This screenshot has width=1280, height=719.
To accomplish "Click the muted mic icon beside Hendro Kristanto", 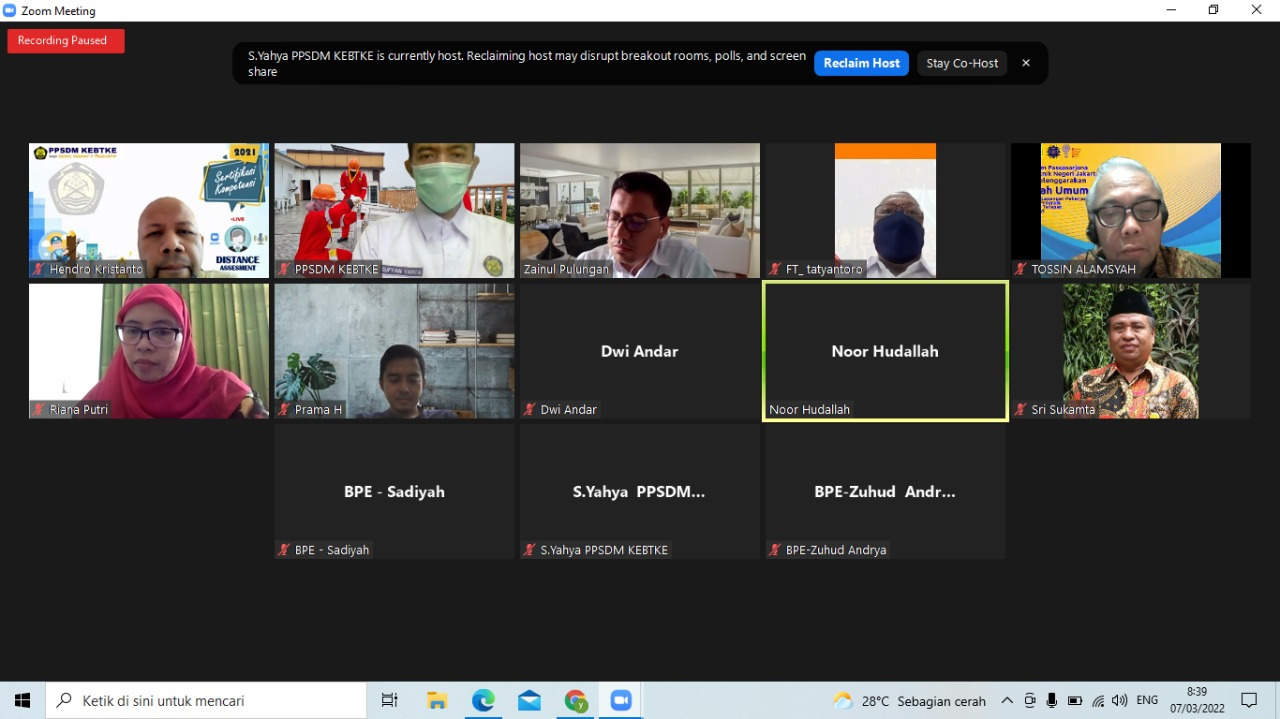I will pos(39,270).
